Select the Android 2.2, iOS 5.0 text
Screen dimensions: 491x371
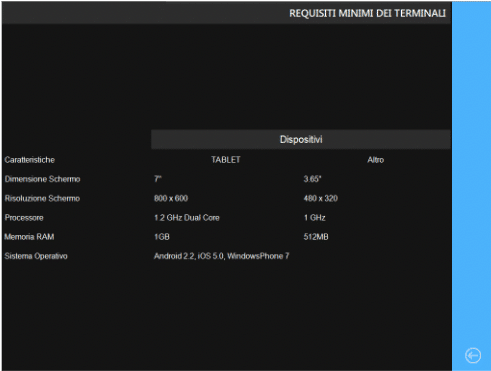[x=189, y=256]
